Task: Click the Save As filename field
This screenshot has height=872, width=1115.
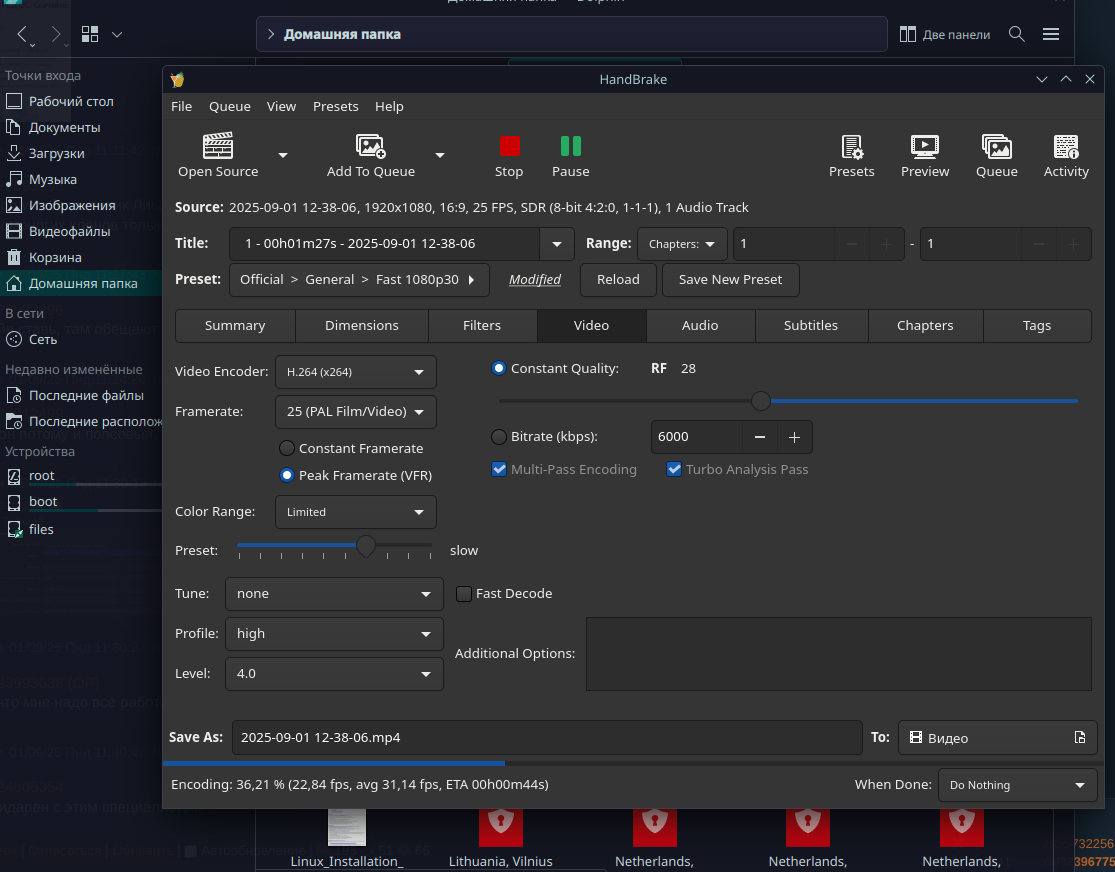Action: click(547, 738)
